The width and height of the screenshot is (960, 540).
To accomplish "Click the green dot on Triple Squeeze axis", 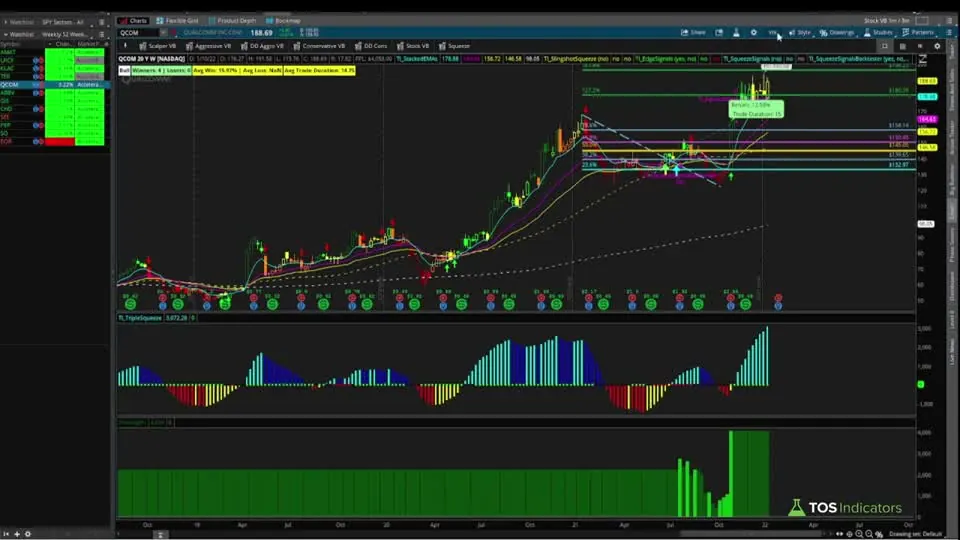I will (921, 384).
